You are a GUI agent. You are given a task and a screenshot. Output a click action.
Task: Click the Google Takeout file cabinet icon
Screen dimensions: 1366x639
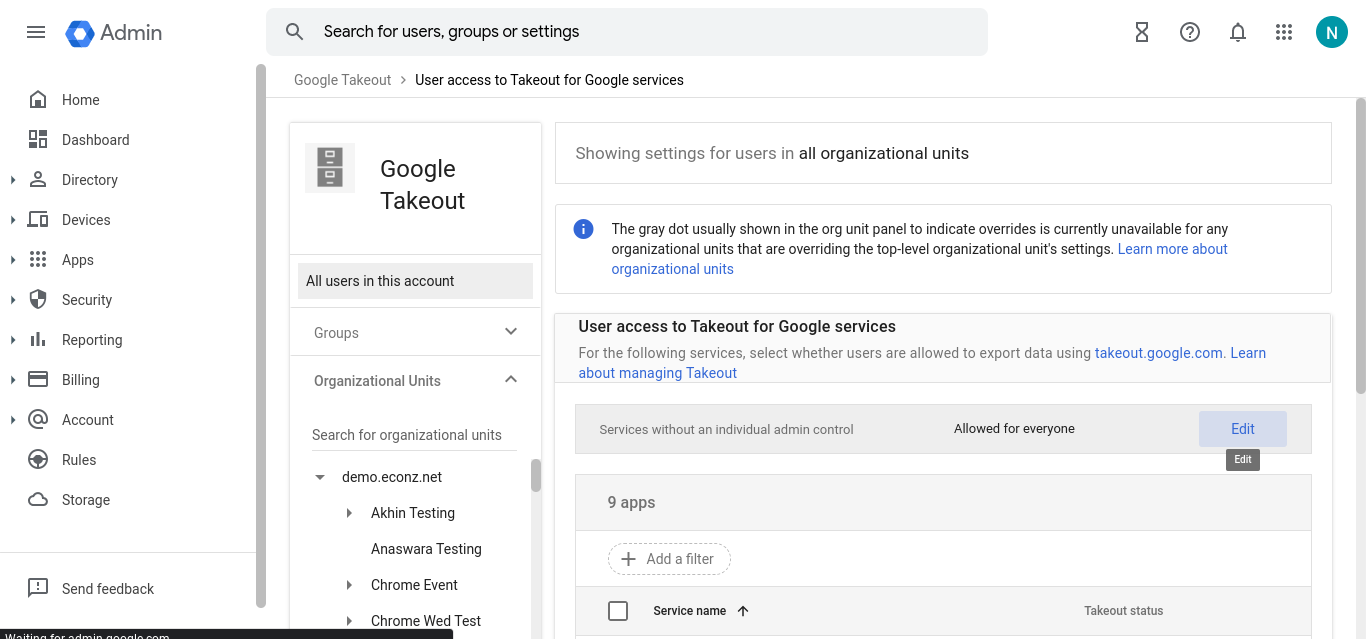(x=330, y=168)
